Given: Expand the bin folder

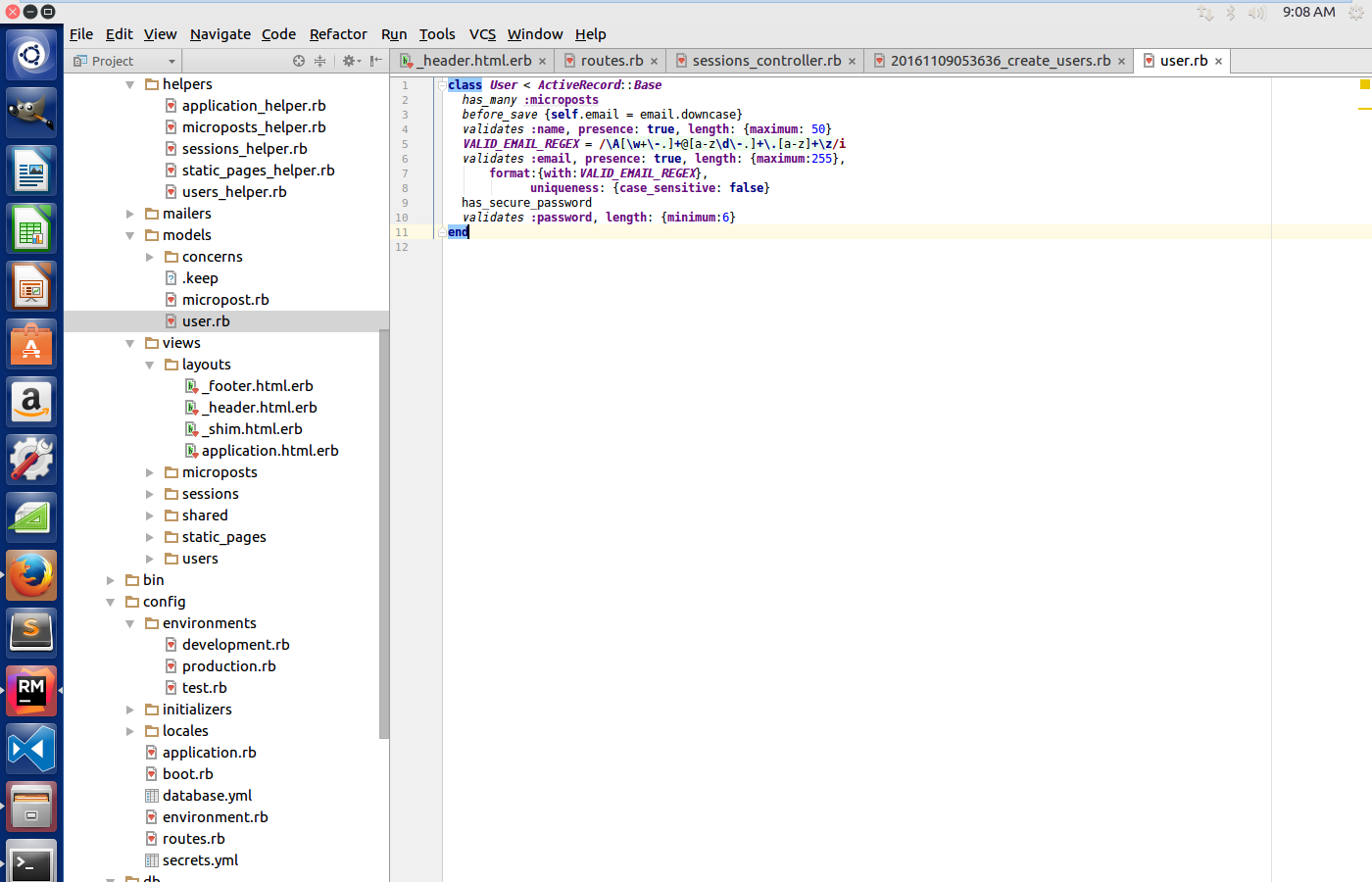Looking at the screenshot, I should coord(110,580).
